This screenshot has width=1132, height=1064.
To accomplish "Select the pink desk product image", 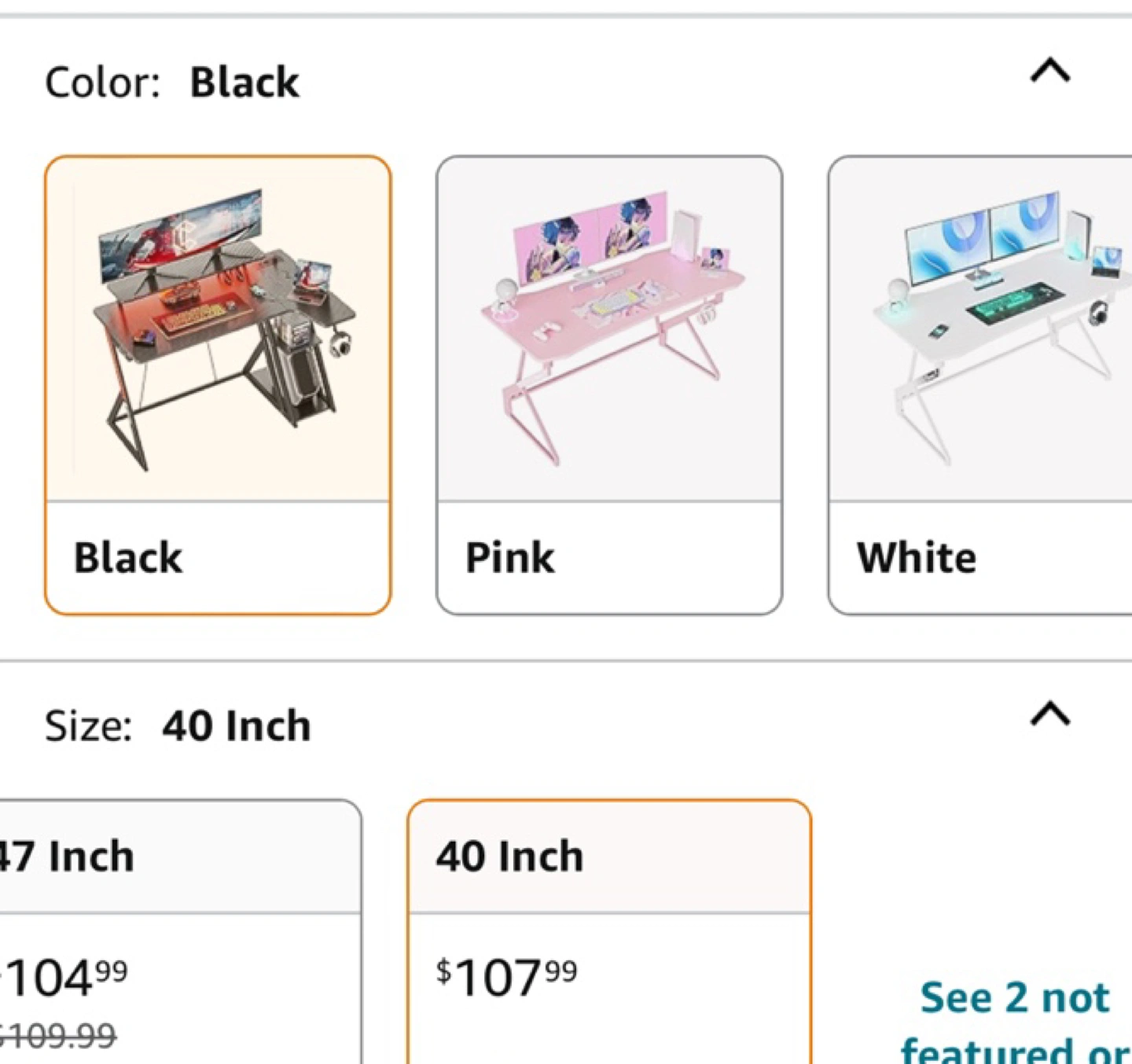I will tap(609, 330).
